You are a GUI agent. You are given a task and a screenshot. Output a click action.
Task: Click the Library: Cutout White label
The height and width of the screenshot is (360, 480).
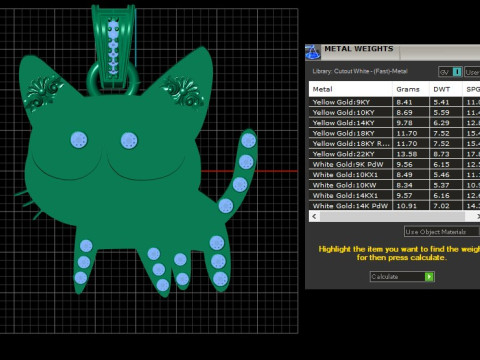tap(360, 71)
